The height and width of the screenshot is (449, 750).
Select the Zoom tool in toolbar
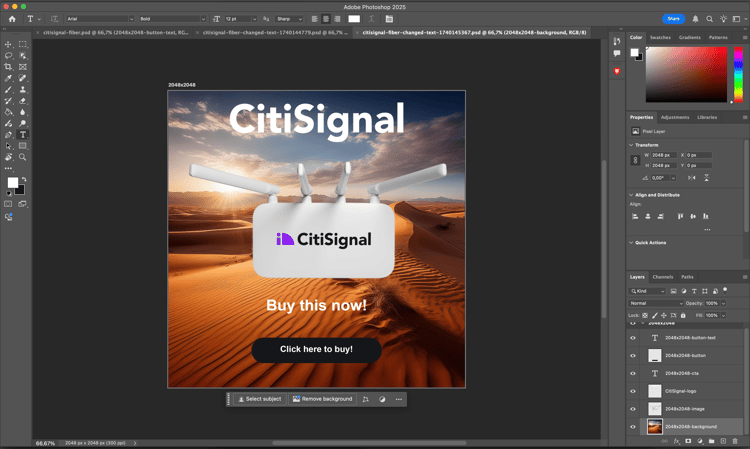(22, 157)
